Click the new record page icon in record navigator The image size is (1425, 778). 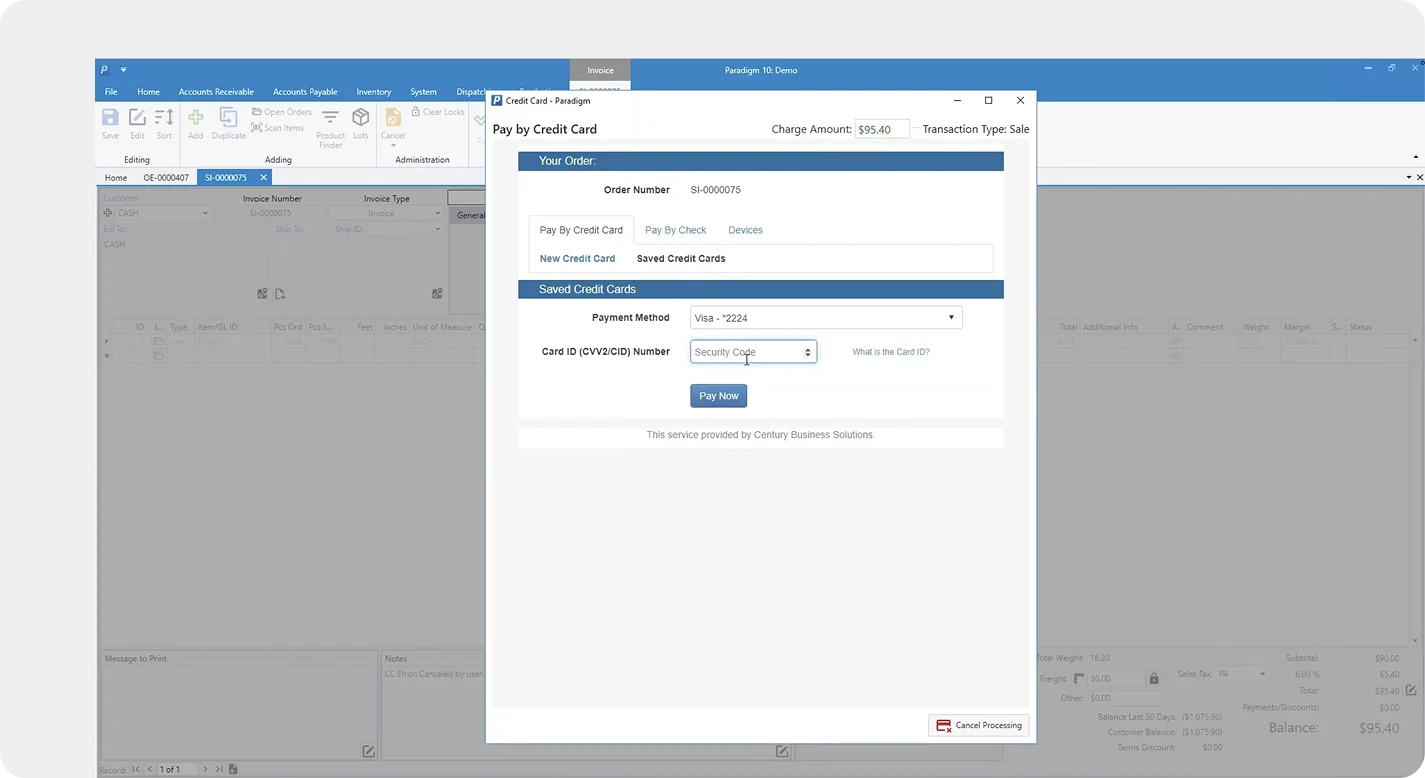233,769
